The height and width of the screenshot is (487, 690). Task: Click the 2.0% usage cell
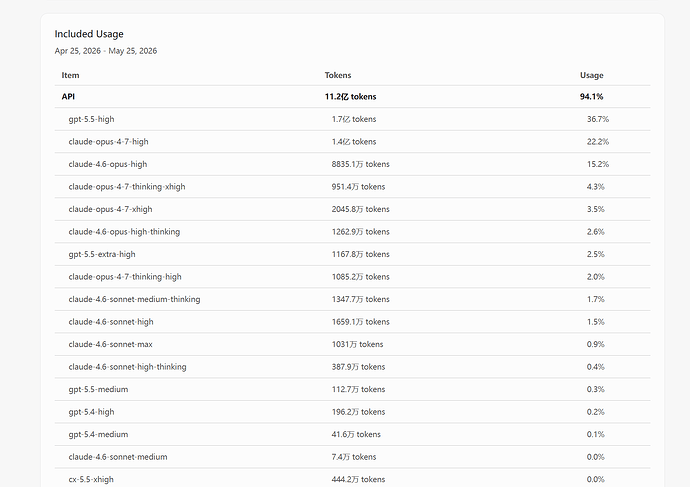pyautogui.click(x=596, y=277)
